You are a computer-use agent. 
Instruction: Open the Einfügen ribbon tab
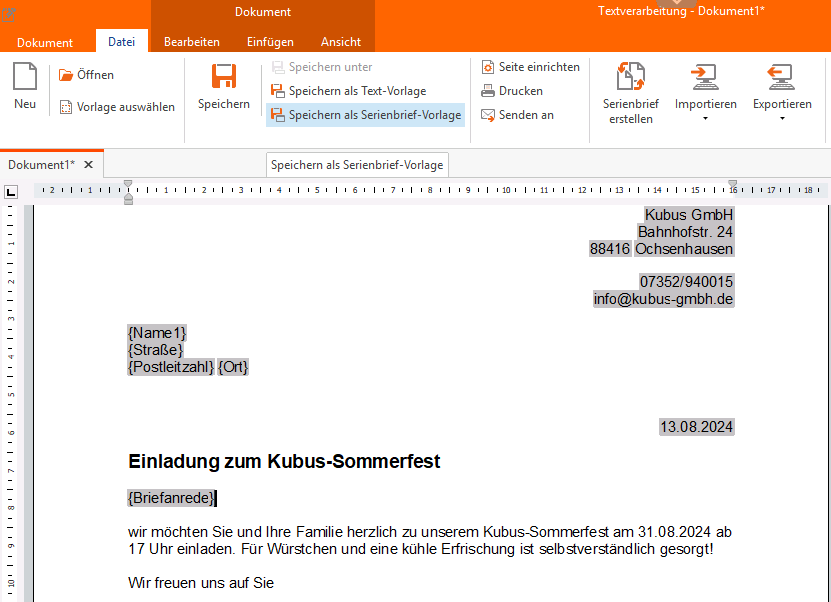(270, 42)
